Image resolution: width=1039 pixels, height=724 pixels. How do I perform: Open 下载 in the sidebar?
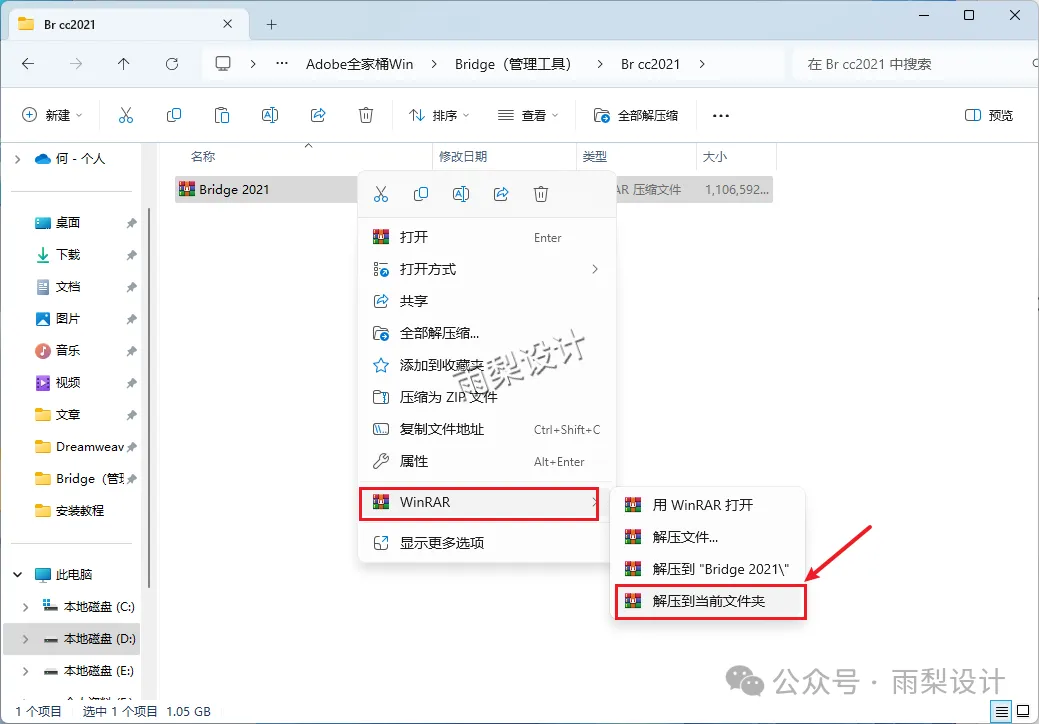tap(68, 254)
